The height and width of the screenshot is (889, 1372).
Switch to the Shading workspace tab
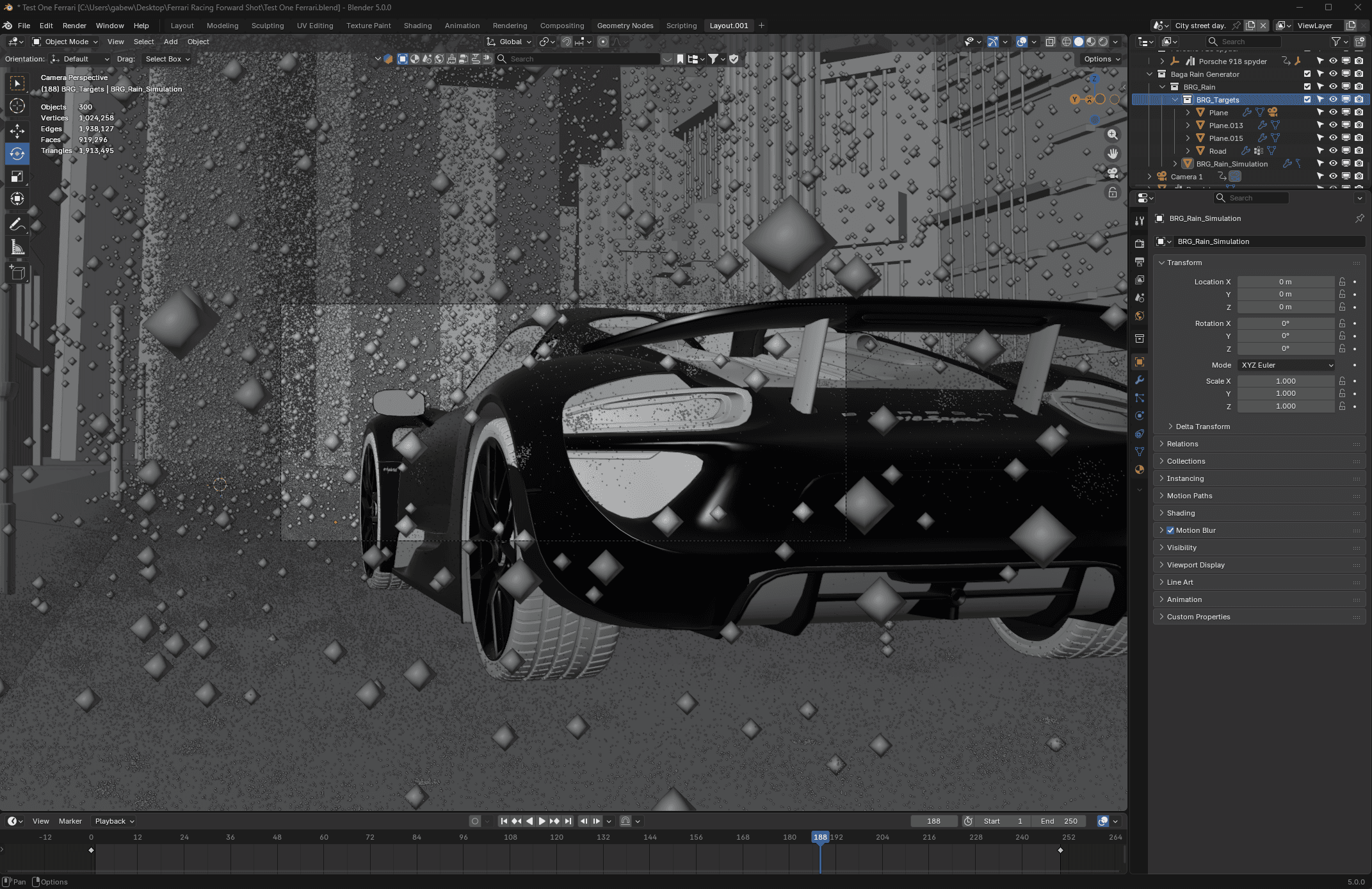click(417, 26)
